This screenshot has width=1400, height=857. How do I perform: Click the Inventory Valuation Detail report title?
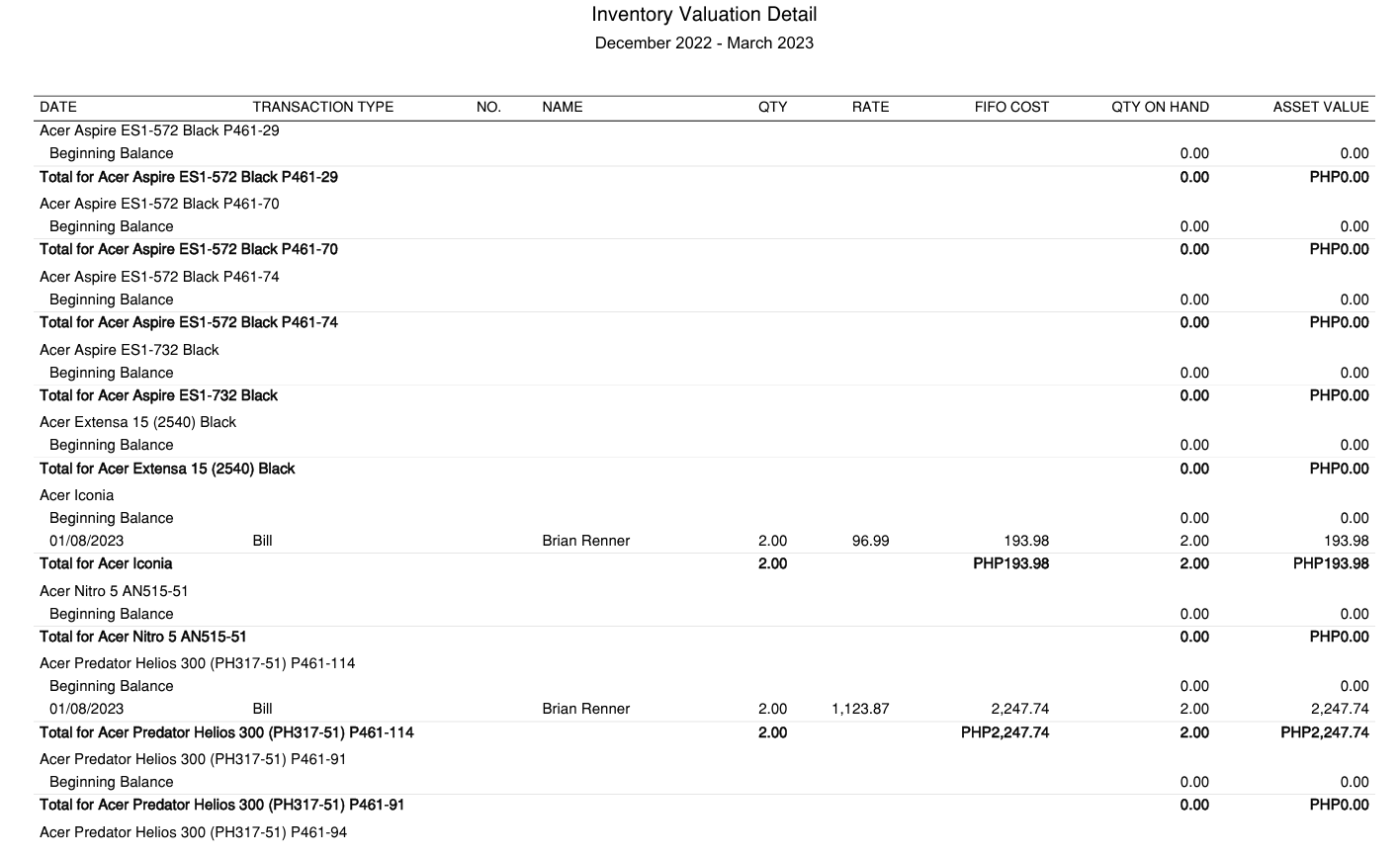704,15
